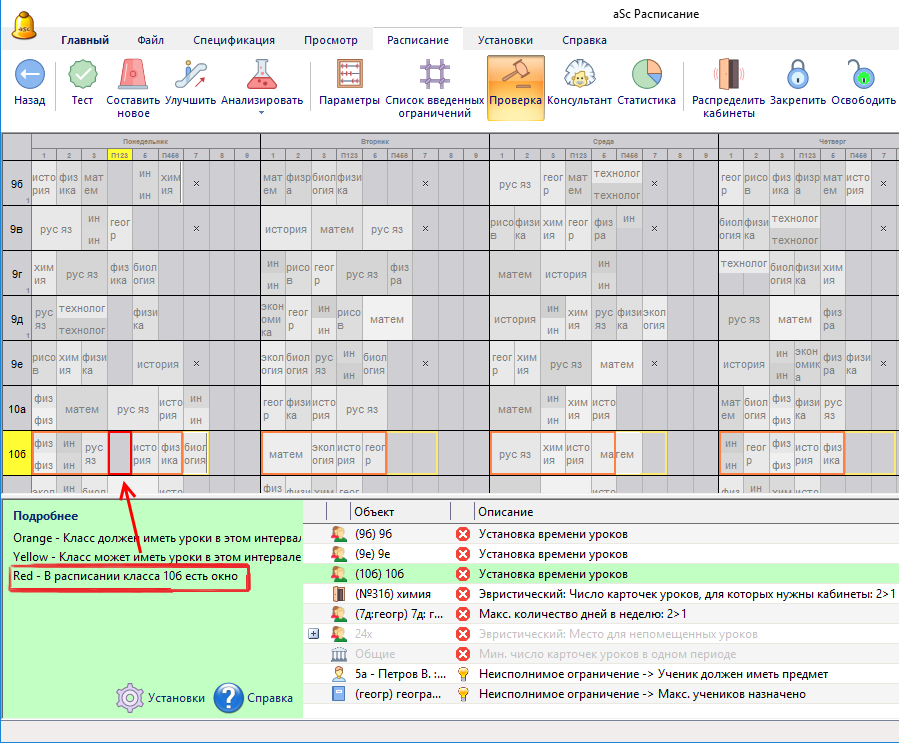Screen dimensions: 899x743
Task: Click Распределить кабинеты door icon
Action: tap(728, 75)
